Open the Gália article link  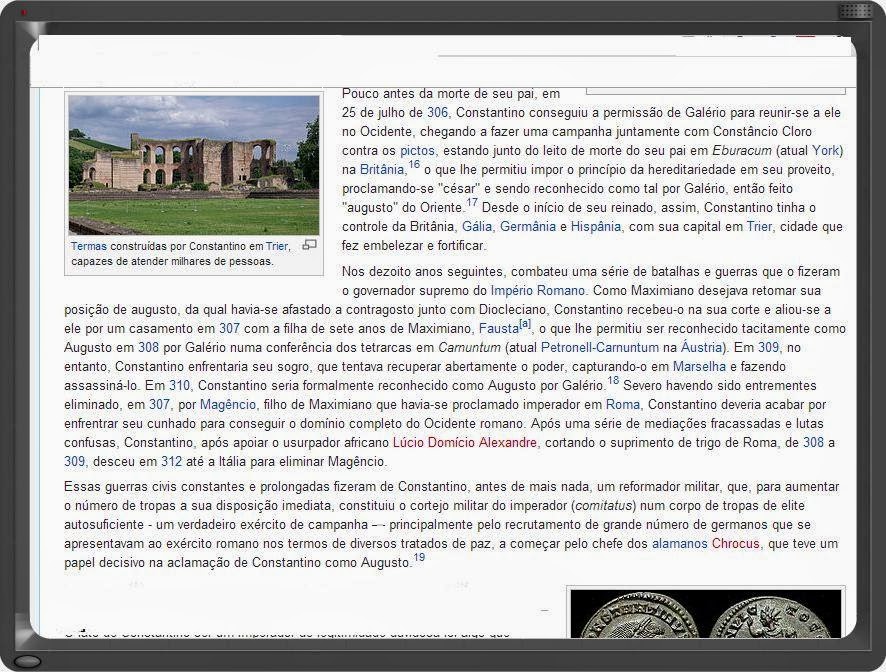point(477,227)
